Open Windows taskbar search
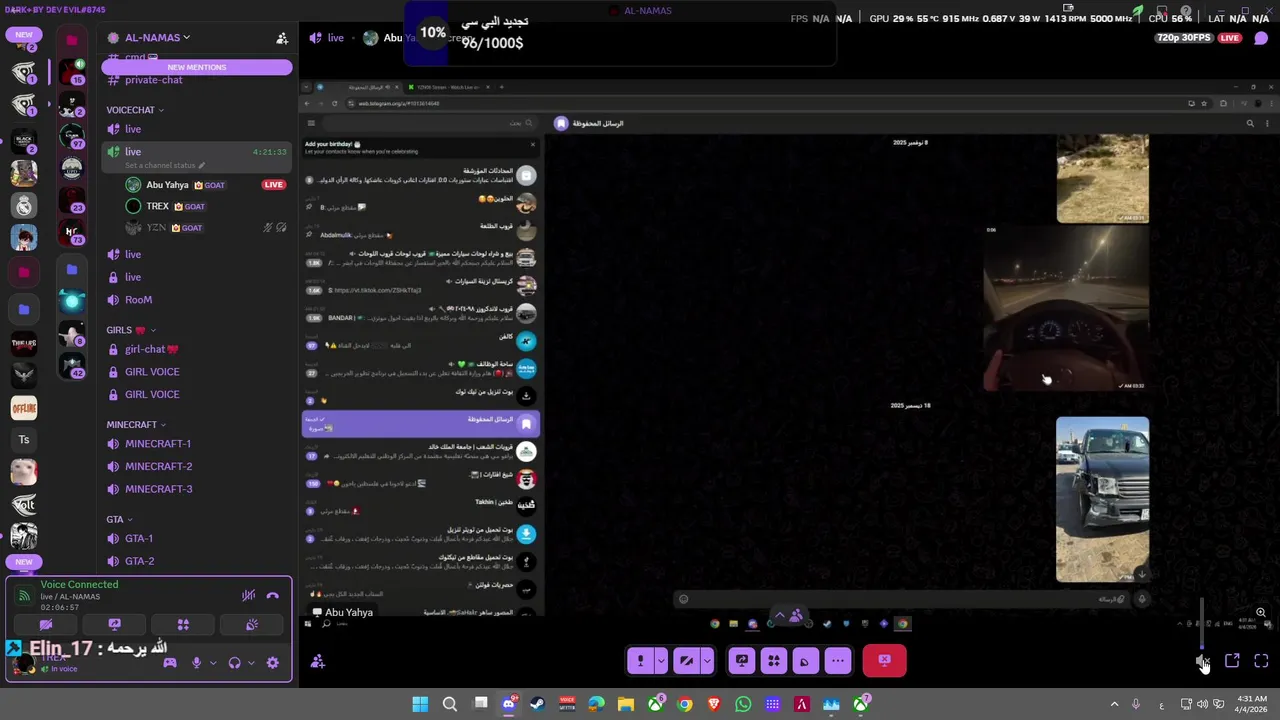The image size is (1280, 720). pos(450,704)
